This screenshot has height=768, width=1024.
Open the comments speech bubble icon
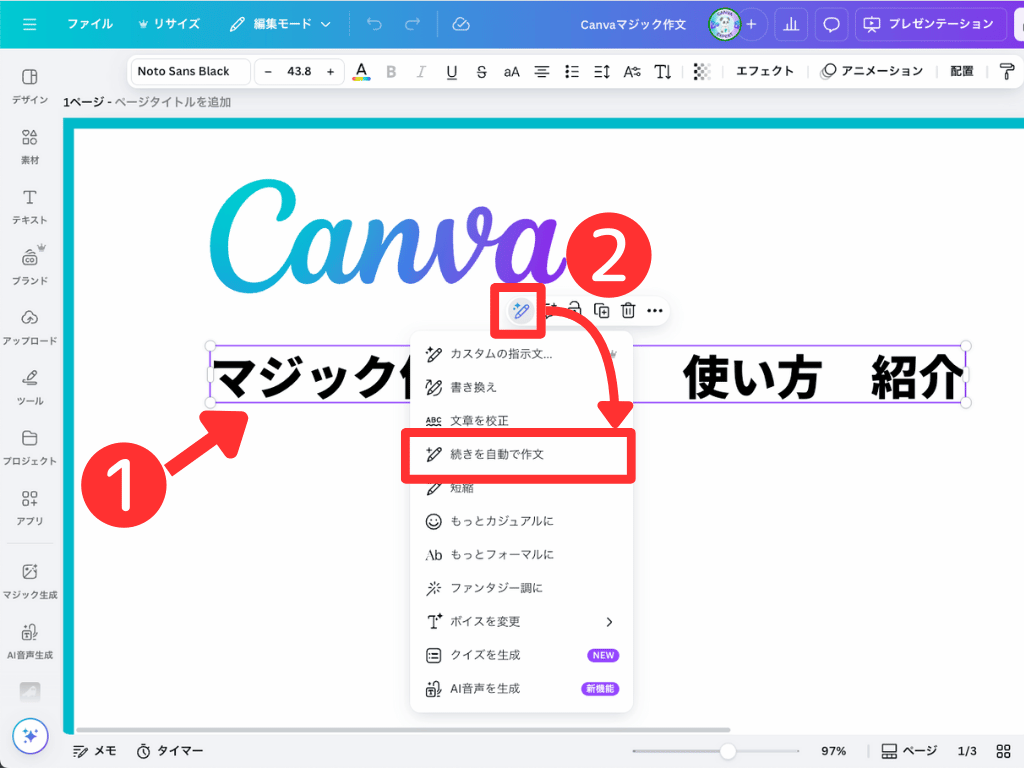coord(831,24)
